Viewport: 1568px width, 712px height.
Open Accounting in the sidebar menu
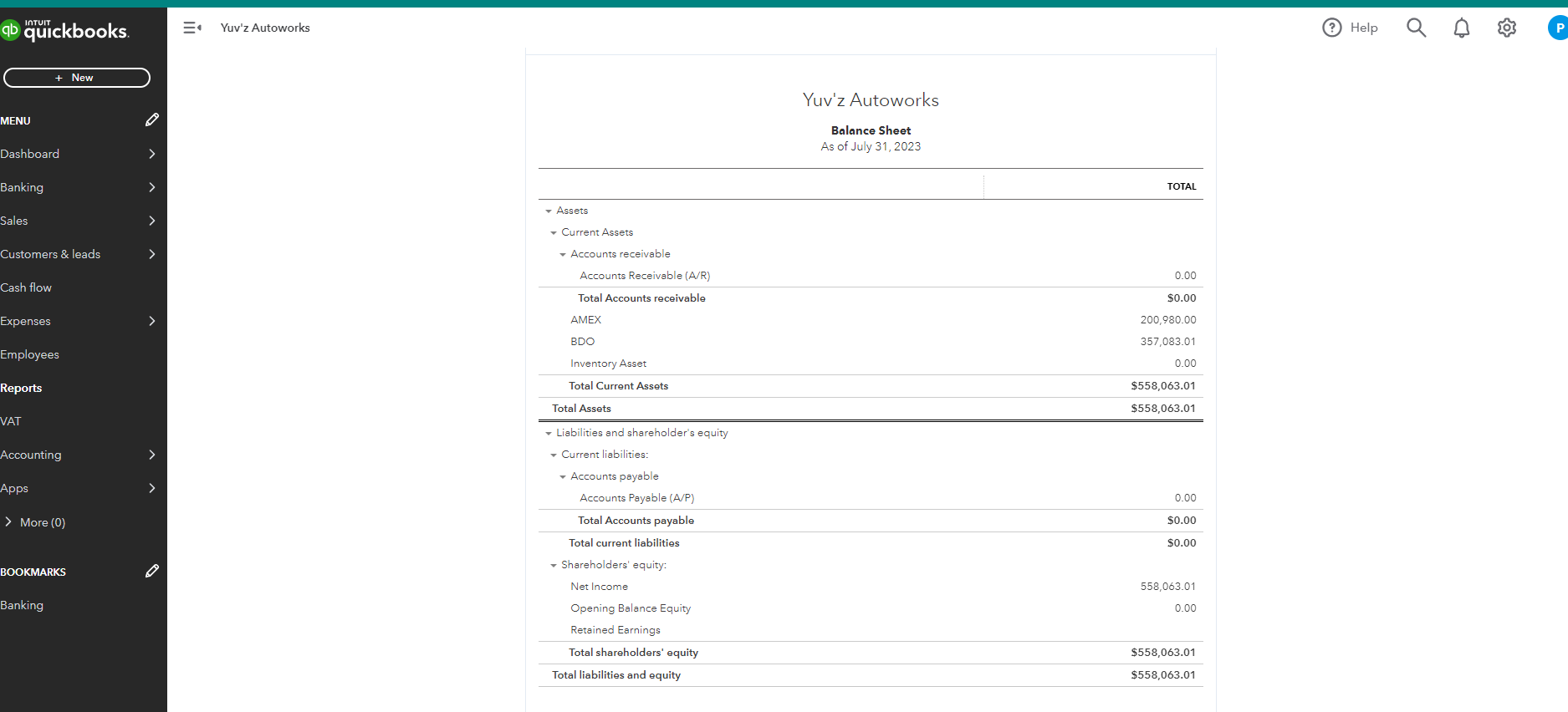(31, 455)
